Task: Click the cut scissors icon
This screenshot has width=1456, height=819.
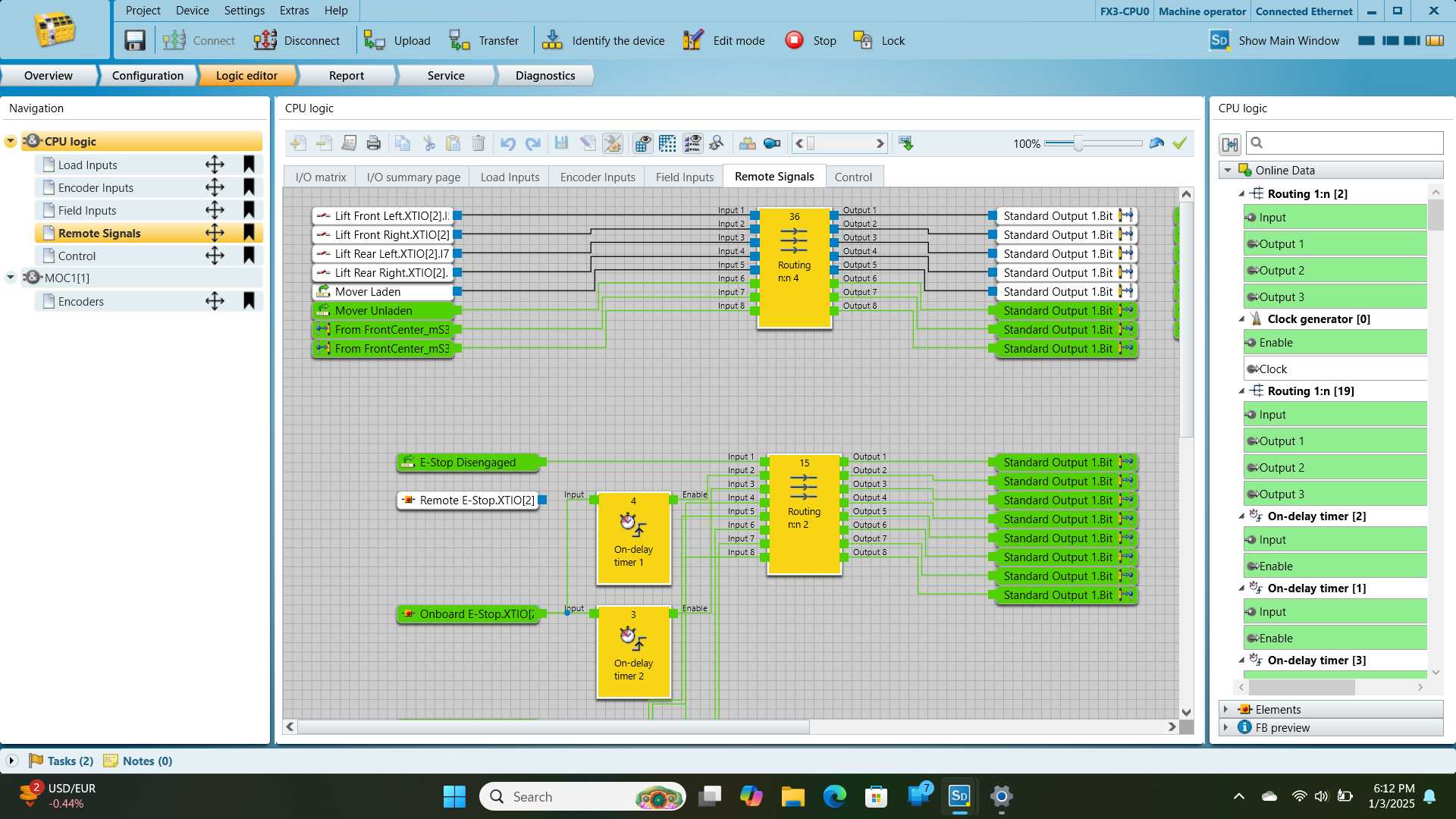Action: (x=429, y=143)
